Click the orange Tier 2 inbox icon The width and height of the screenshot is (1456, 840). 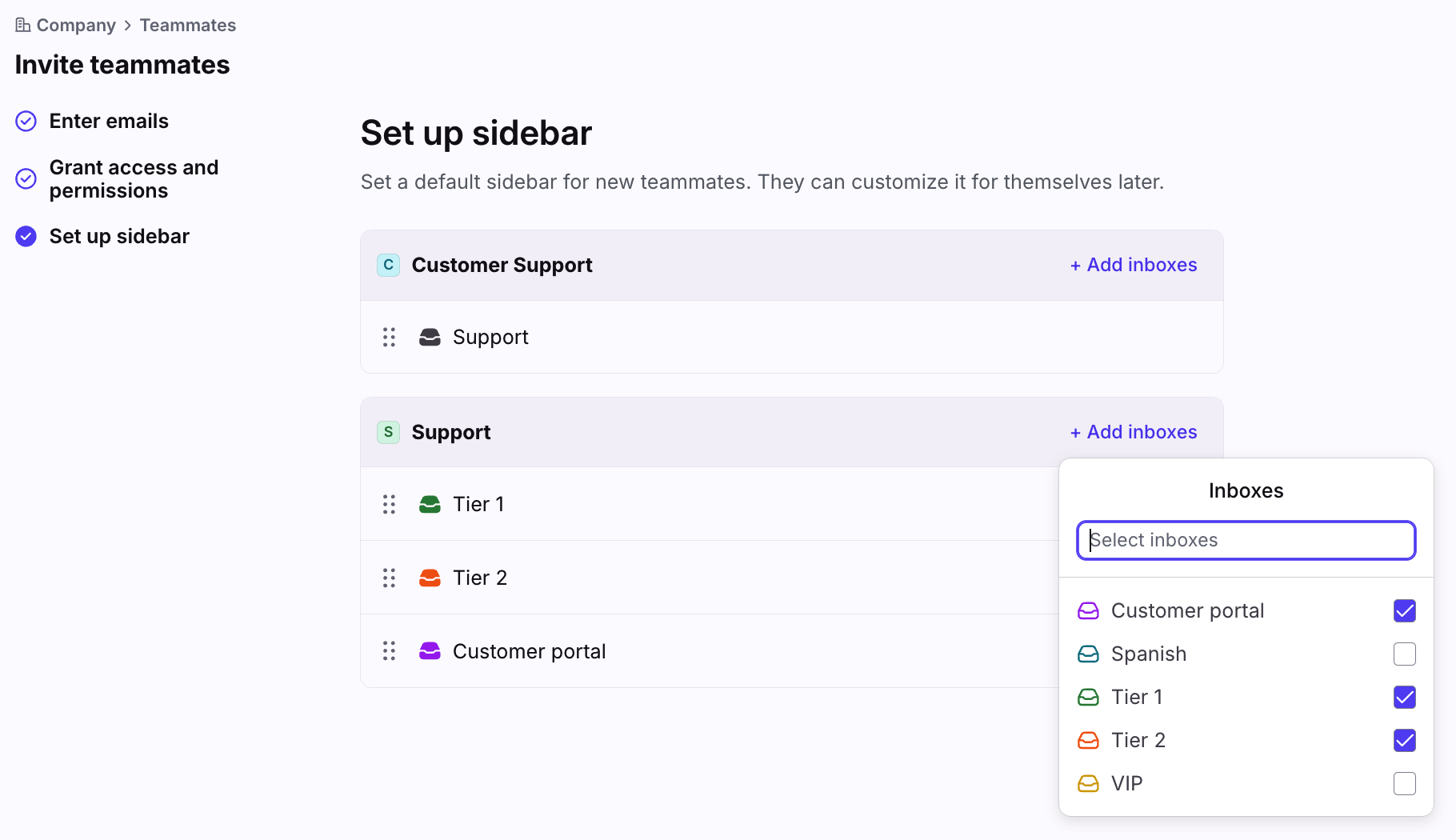(430, 578)
